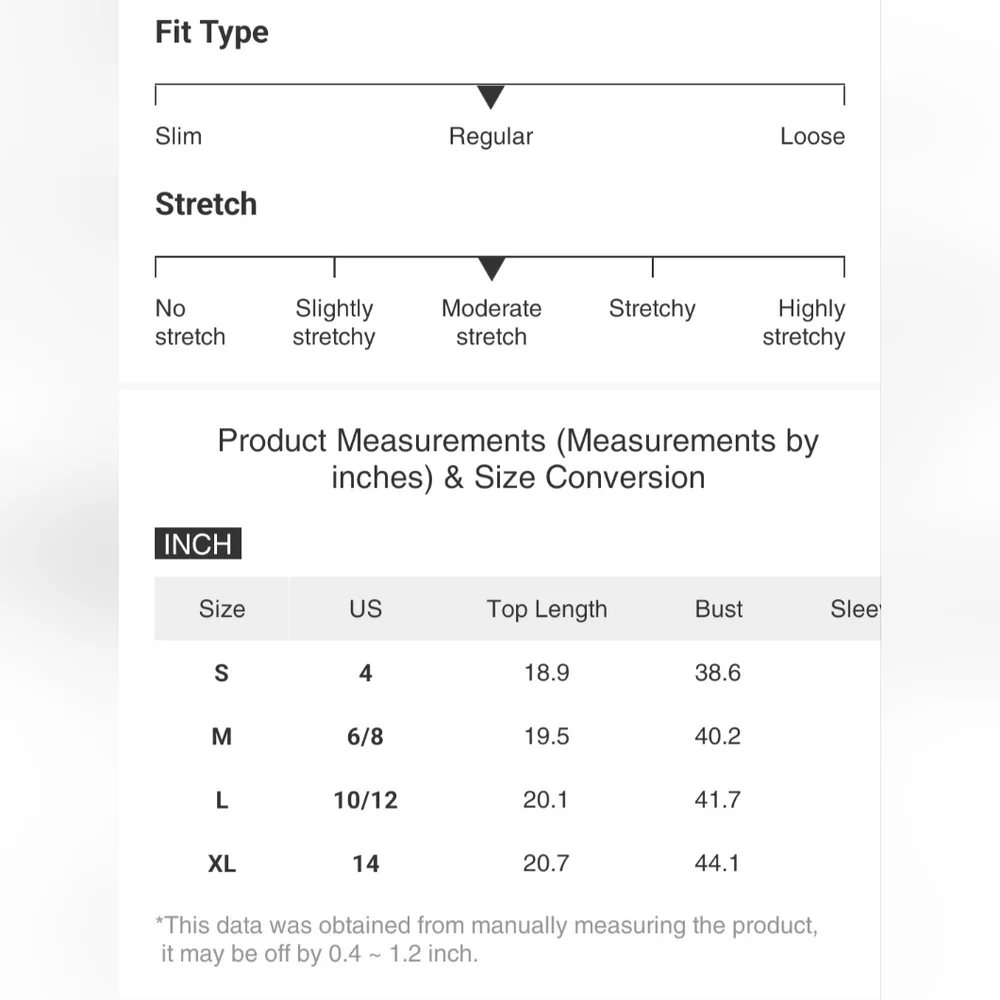Click the Size column header
This screenshot has height=1000, width=1000.
[222, 609]
